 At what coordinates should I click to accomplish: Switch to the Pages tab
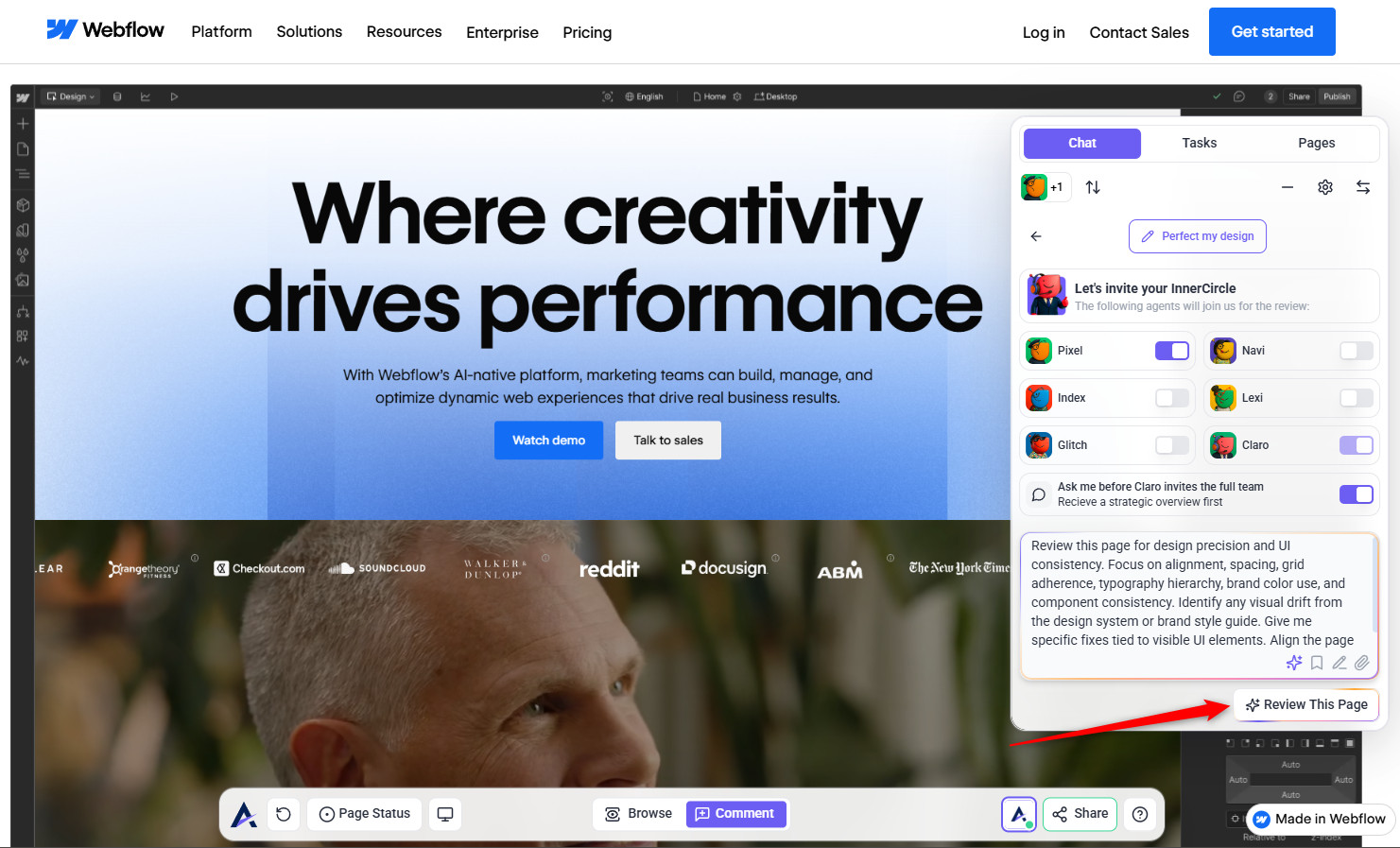pos(1316,143)
